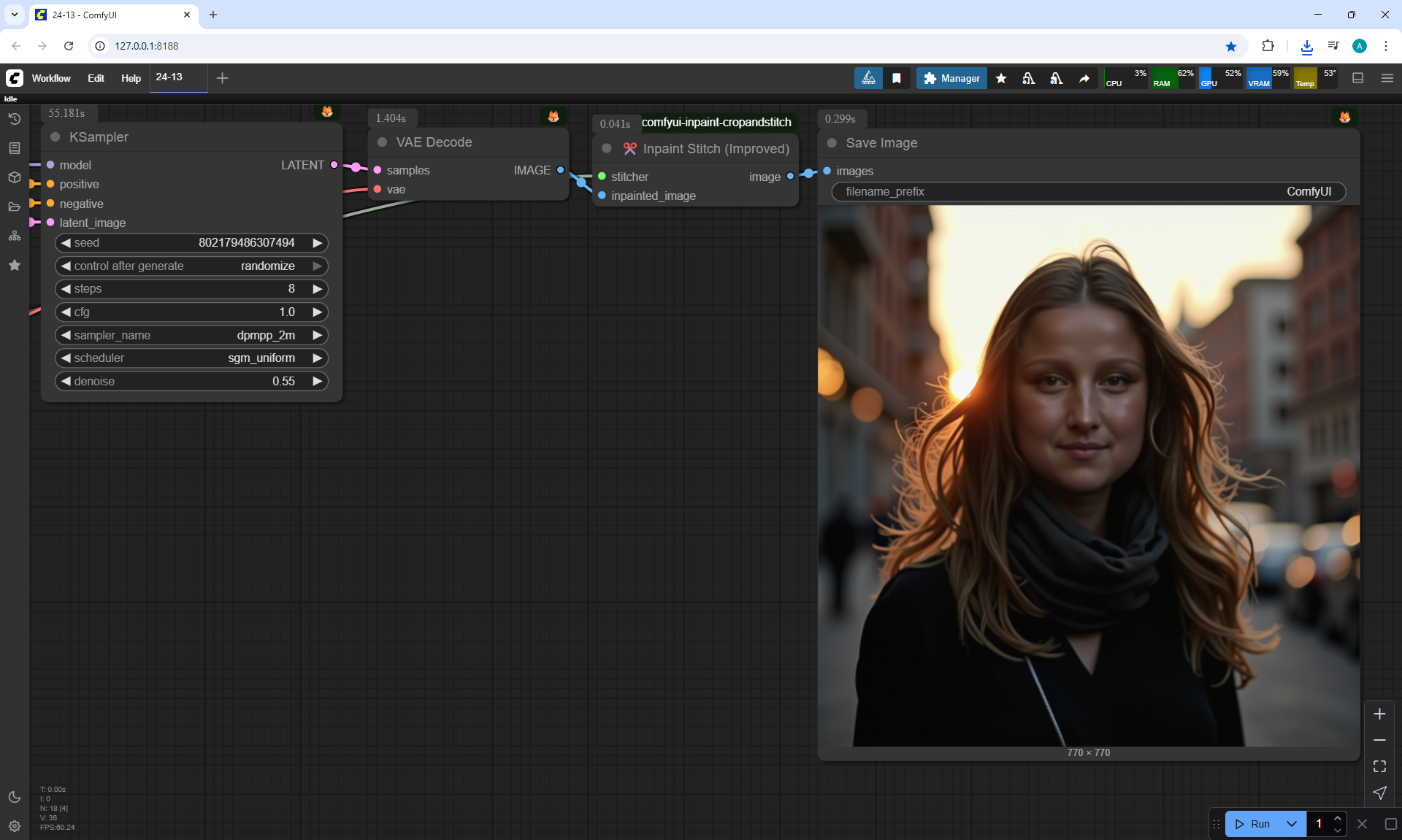Open the scheduler sgm_uniform selector
1402x840 pixels.
pyautogui.click(x=191, y=358)
